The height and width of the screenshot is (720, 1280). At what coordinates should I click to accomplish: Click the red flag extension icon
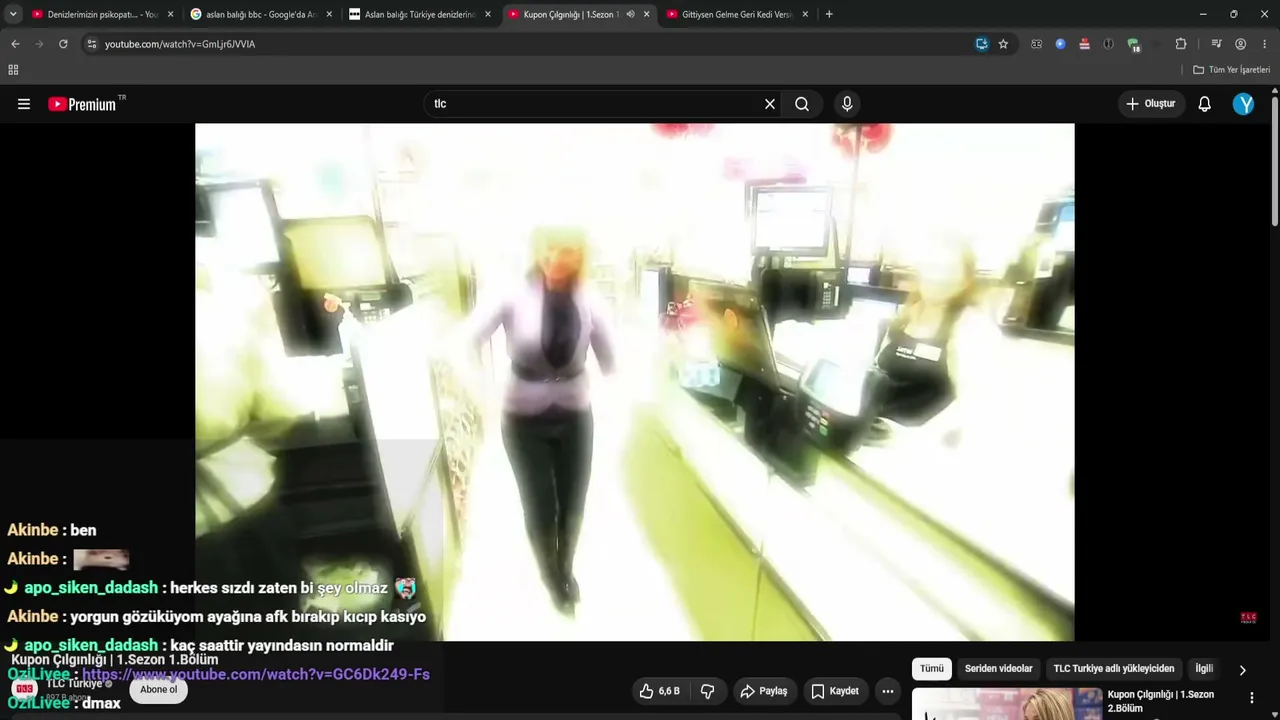pos(1084,44)
